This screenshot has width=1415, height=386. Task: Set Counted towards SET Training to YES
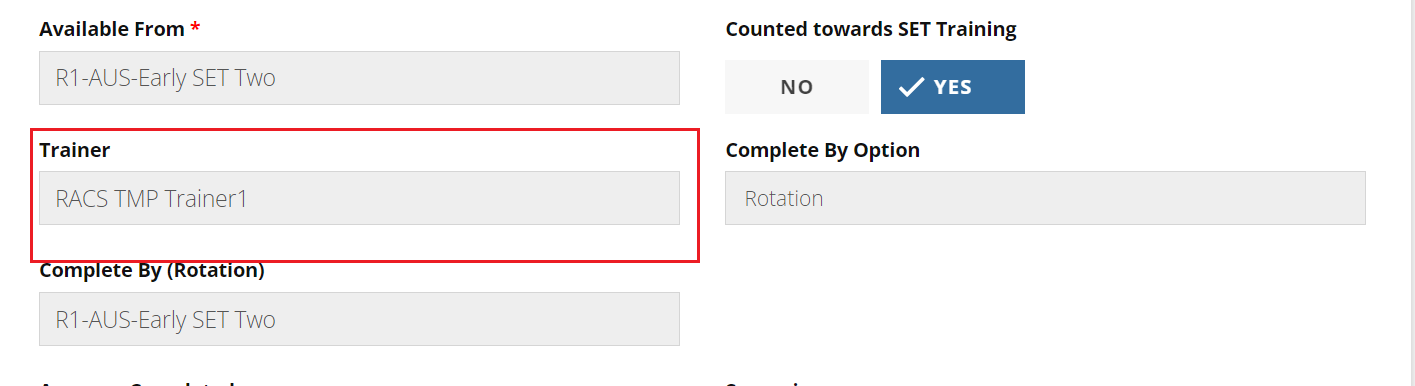tap(953, 87)
